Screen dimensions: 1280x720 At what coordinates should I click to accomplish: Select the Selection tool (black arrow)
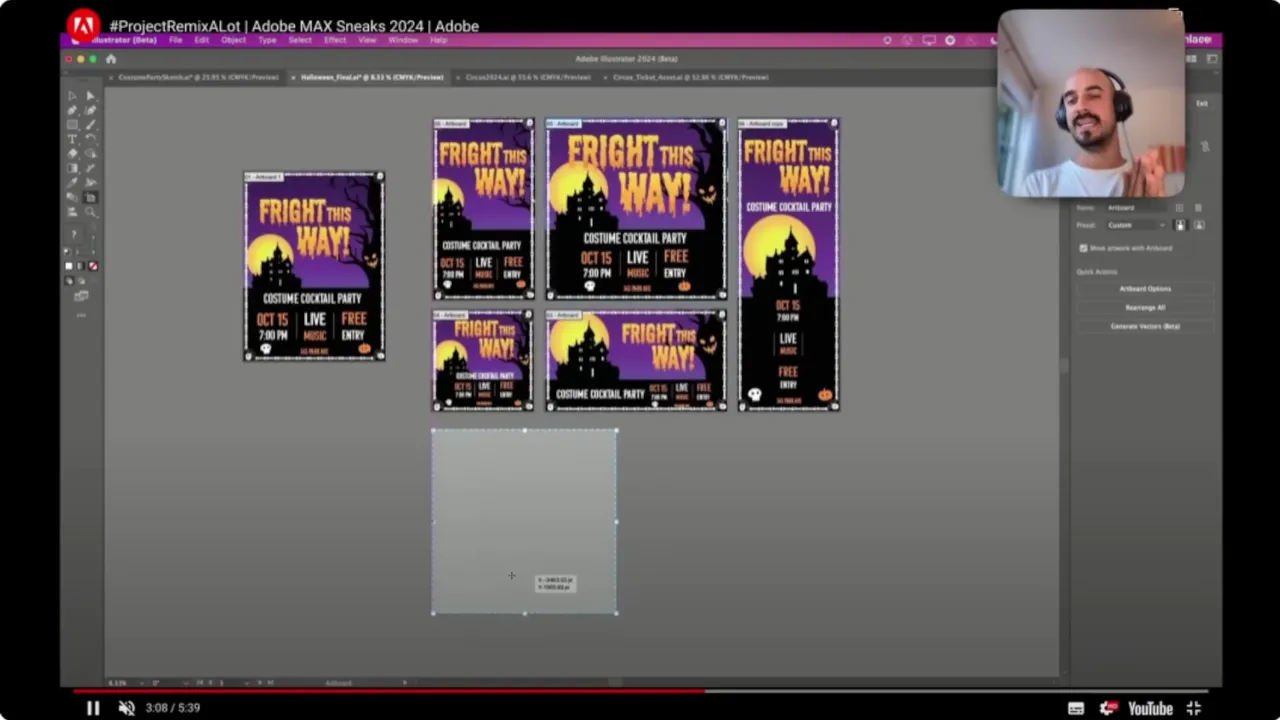pyautogui.click(x=72, y=96)
